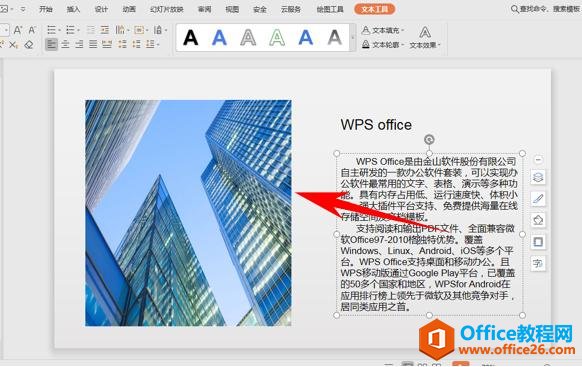This screenshot has height=367, width=582.
Task: Toggle distributed text alignment
Action: click(107, 45)
